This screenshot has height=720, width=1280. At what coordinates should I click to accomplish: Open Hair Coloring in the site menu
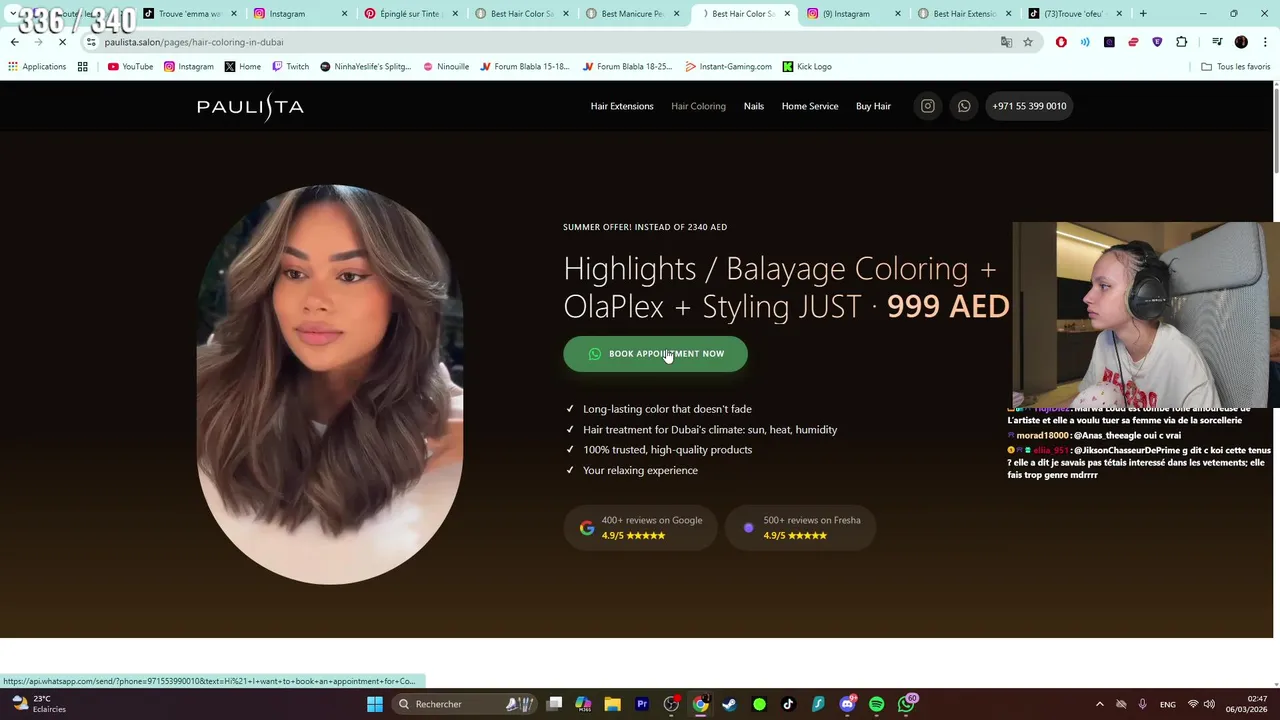click(x=698, y=106)
